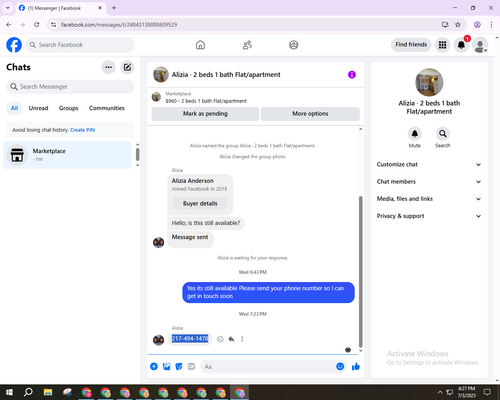The width and height of the screenshot is (500, 400).
Task: Mute conversation with bell icon
Action: [x=415, y=134]
